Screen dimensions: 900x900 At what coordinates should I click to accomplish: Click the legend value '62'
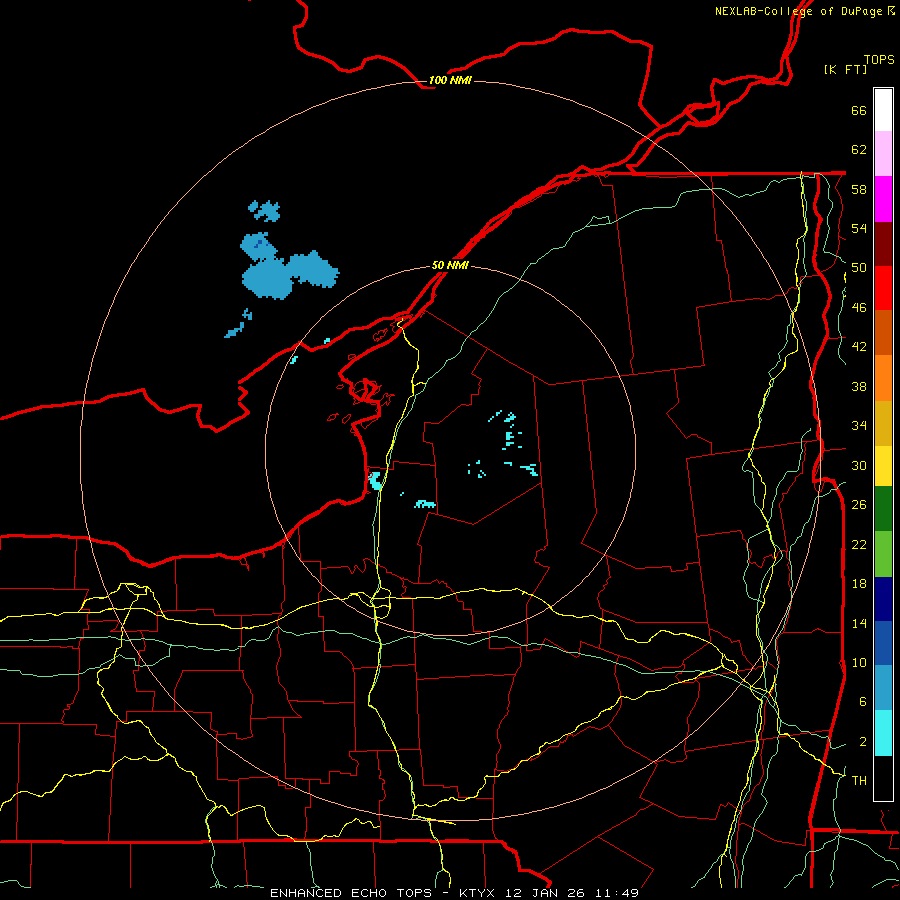coord(859,150)
